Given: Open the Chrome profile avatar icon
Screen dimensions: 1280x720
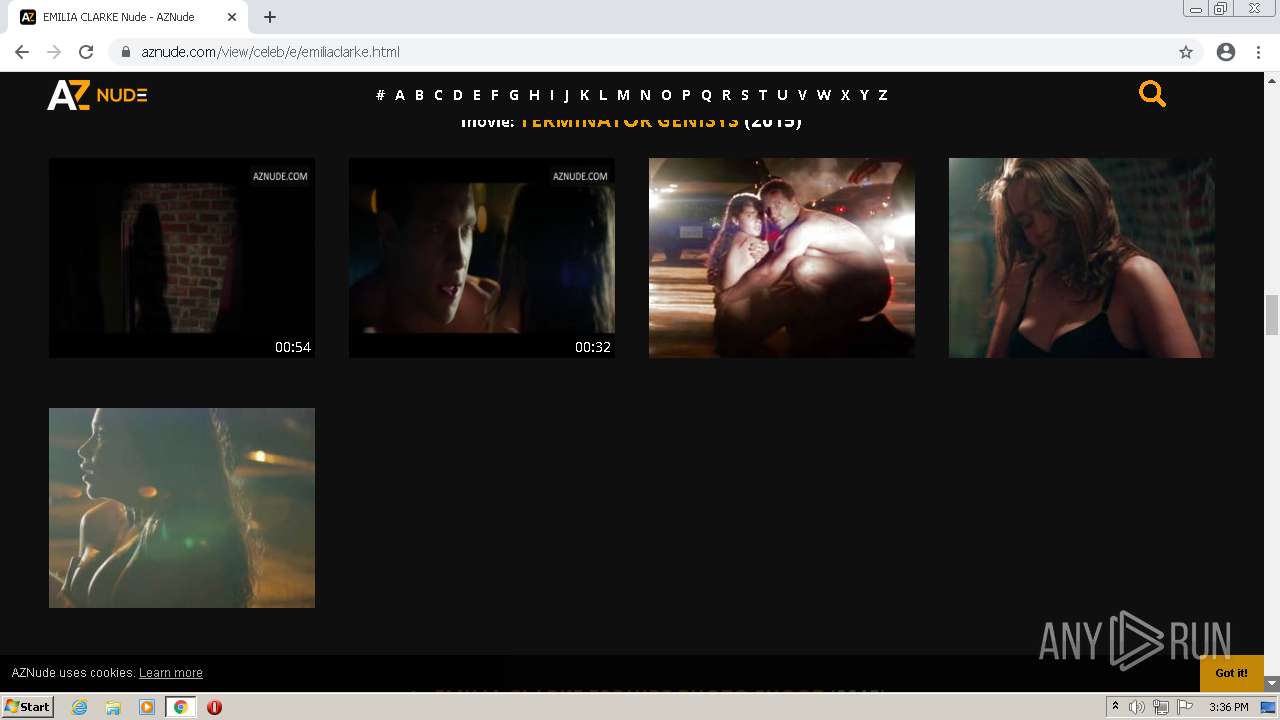Looking at the screenshot, I should tap(1226, 52).
